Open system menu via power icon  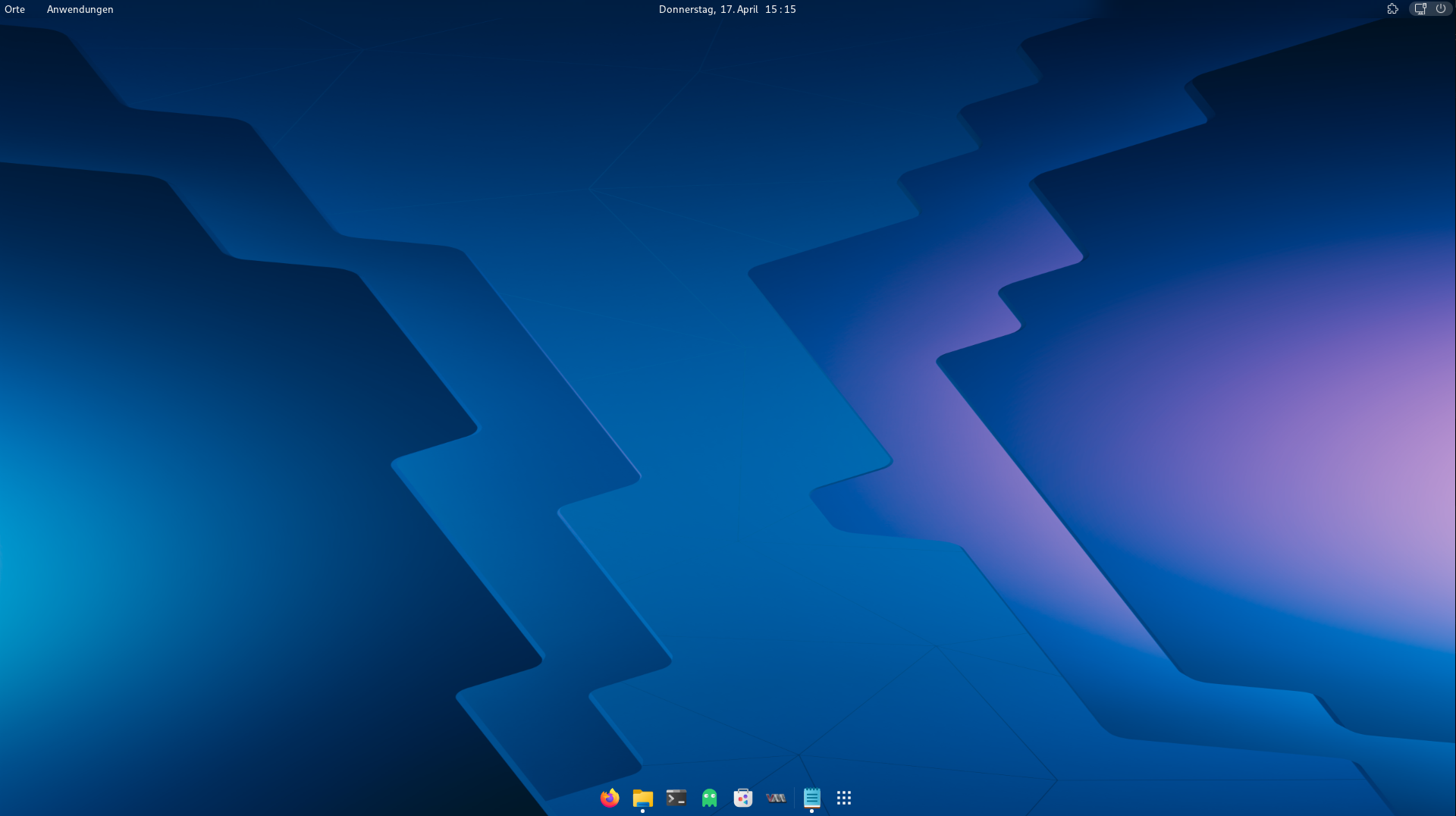coord(1441,9)
